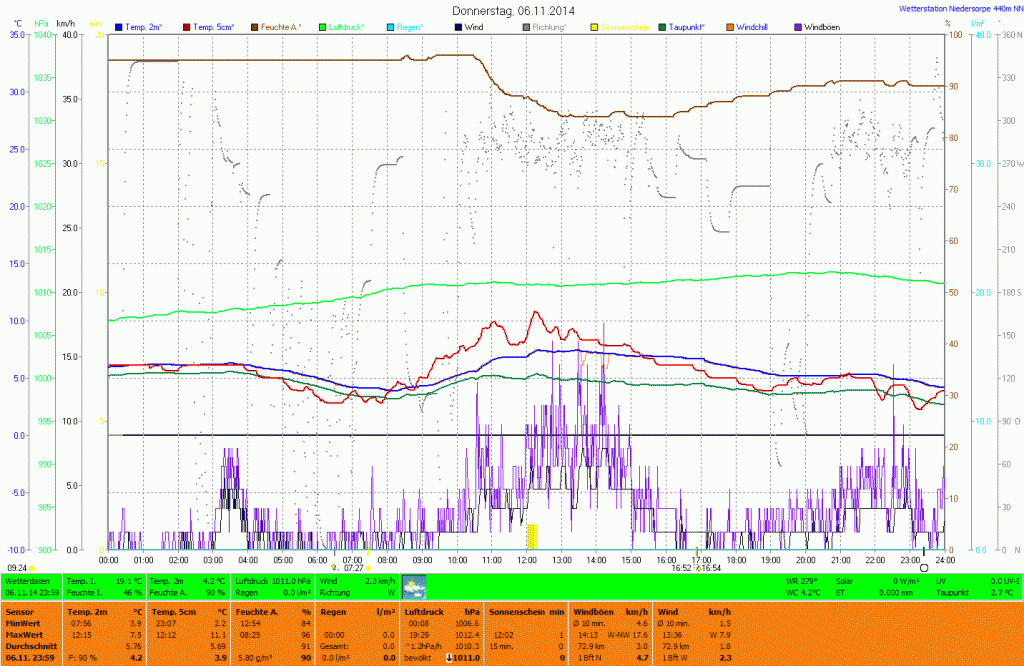1024x666 pixels.
Task: Click the blue Temp. 2m legend swatch
Action: pyautogui.click(x=121, y=26)
